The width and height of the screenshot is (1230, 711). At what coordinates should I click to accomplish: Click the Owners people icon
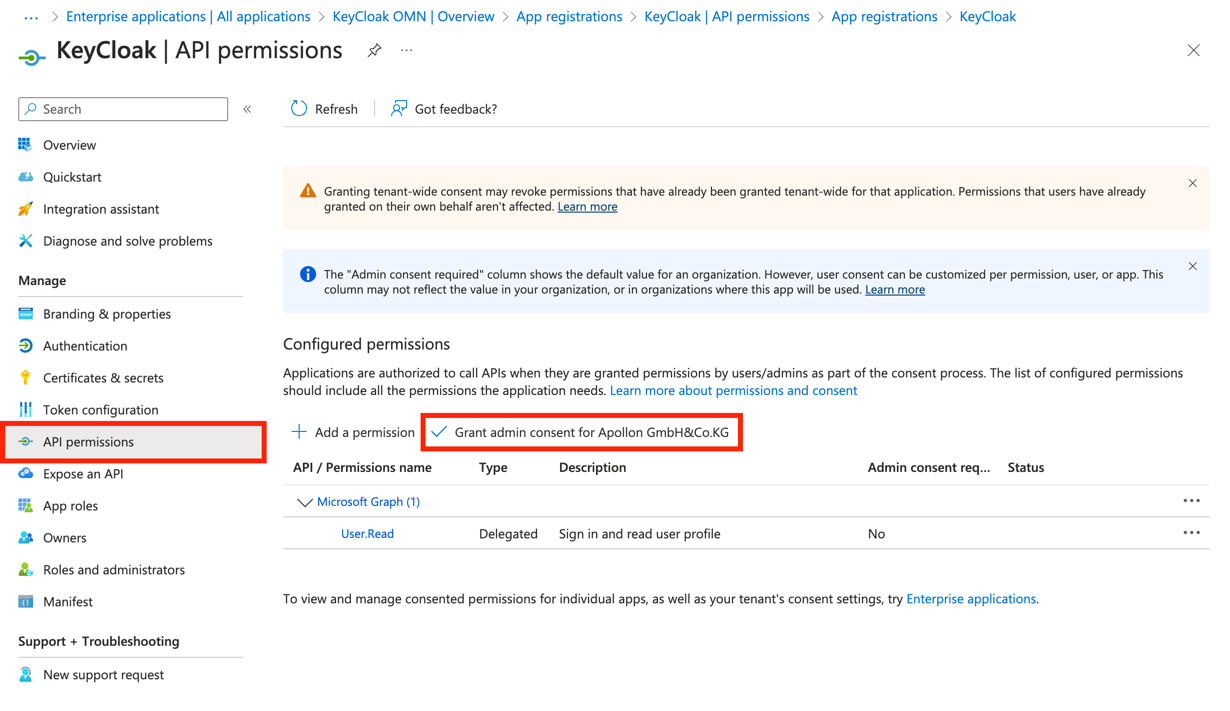coord(26,538)
